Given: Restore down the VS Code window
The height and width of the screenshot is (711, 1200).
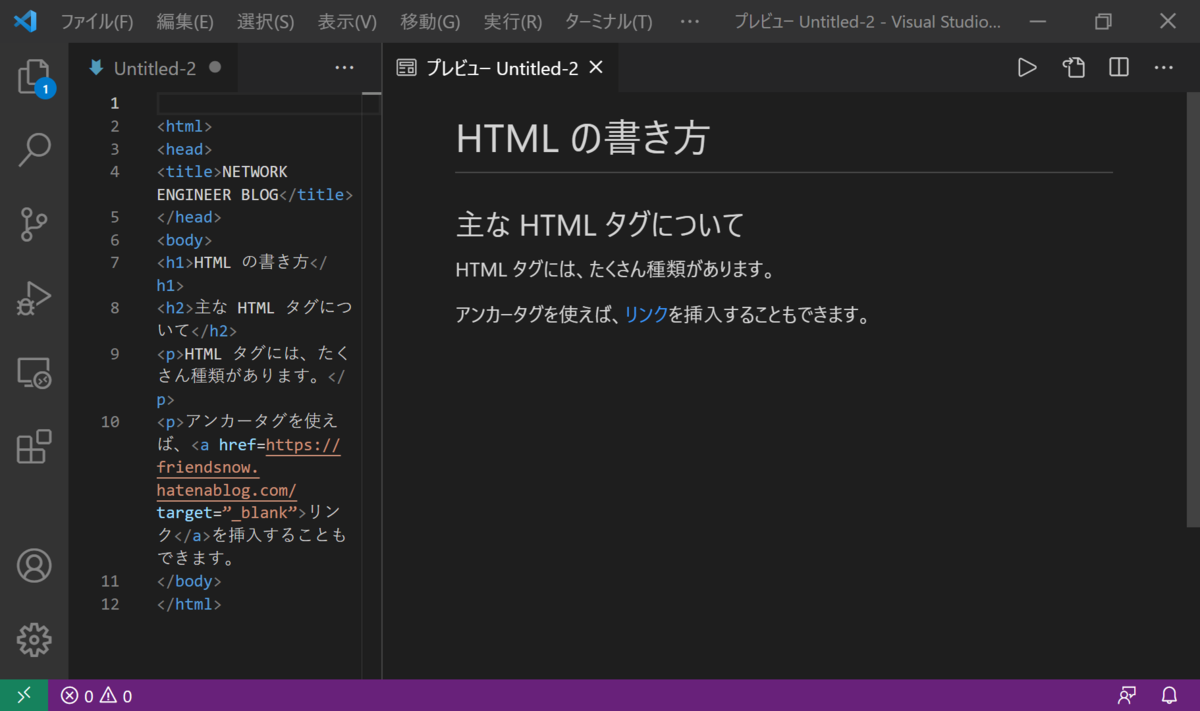Looking at the screenshot, I should click(1103, 21).
